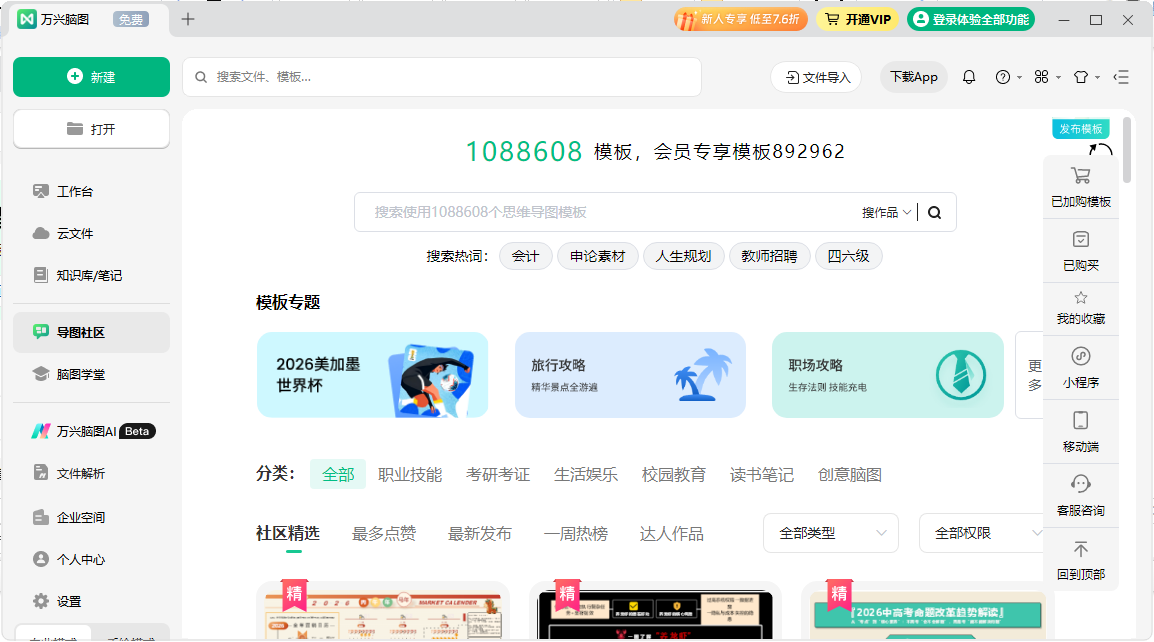
Task: Open 文件解析 in the sidebar
Action: 91,473
